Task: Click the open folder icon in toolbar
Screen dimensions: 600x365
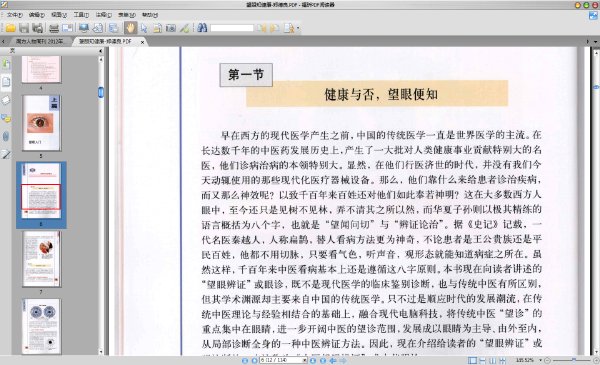Action: (11, 28)
